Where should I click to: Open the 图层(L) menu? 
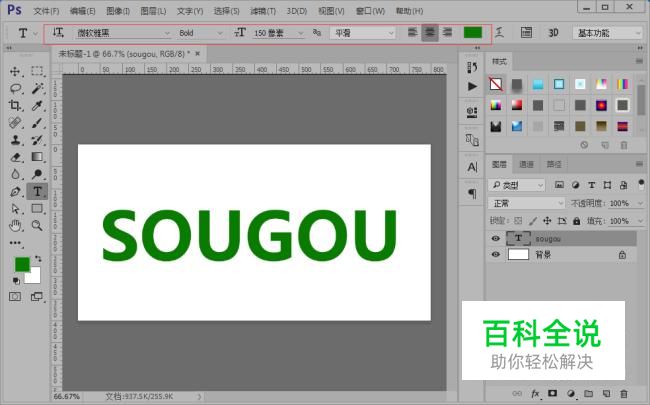(153, 11)
